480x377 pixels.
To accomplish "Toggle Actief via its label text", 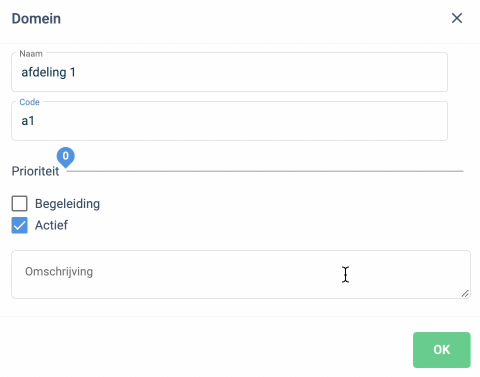I will (51, 225).
